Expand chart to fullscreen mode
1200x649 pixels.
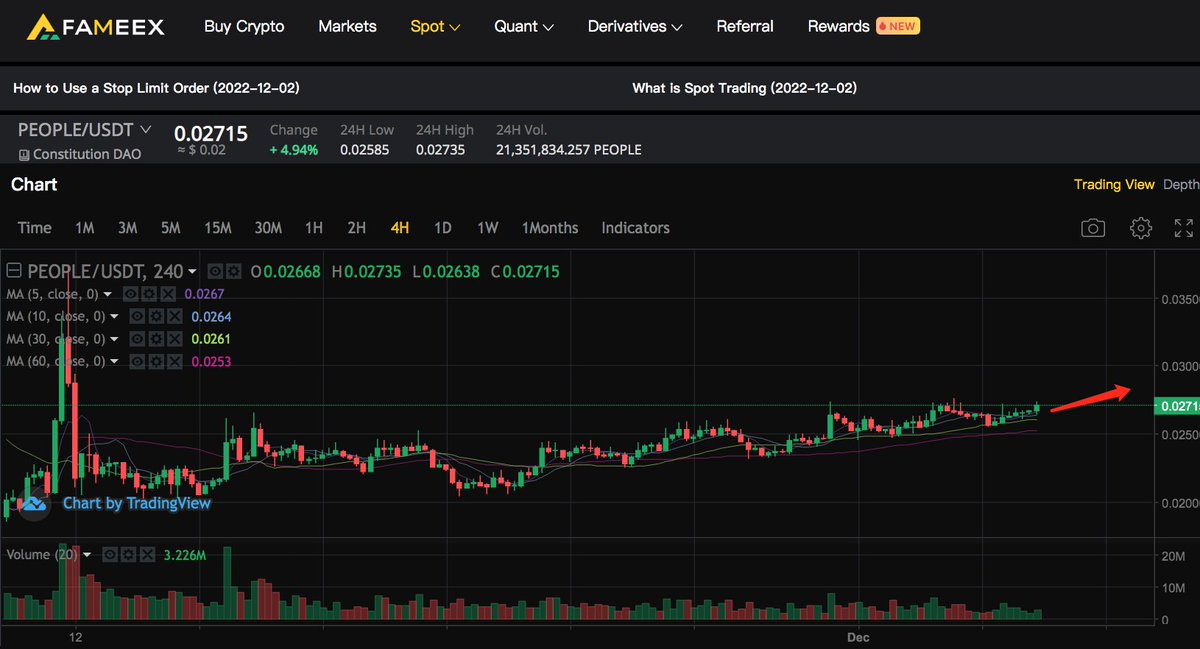pos(1183,228)
